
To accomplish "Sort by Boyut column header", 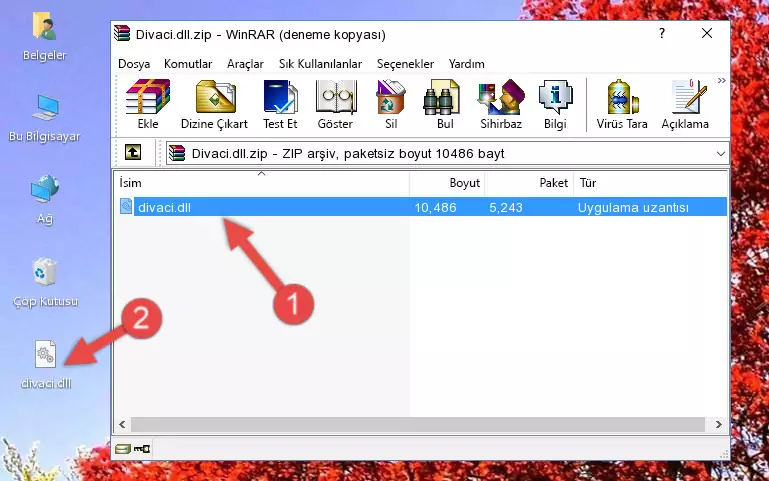I will click(447, 183).
